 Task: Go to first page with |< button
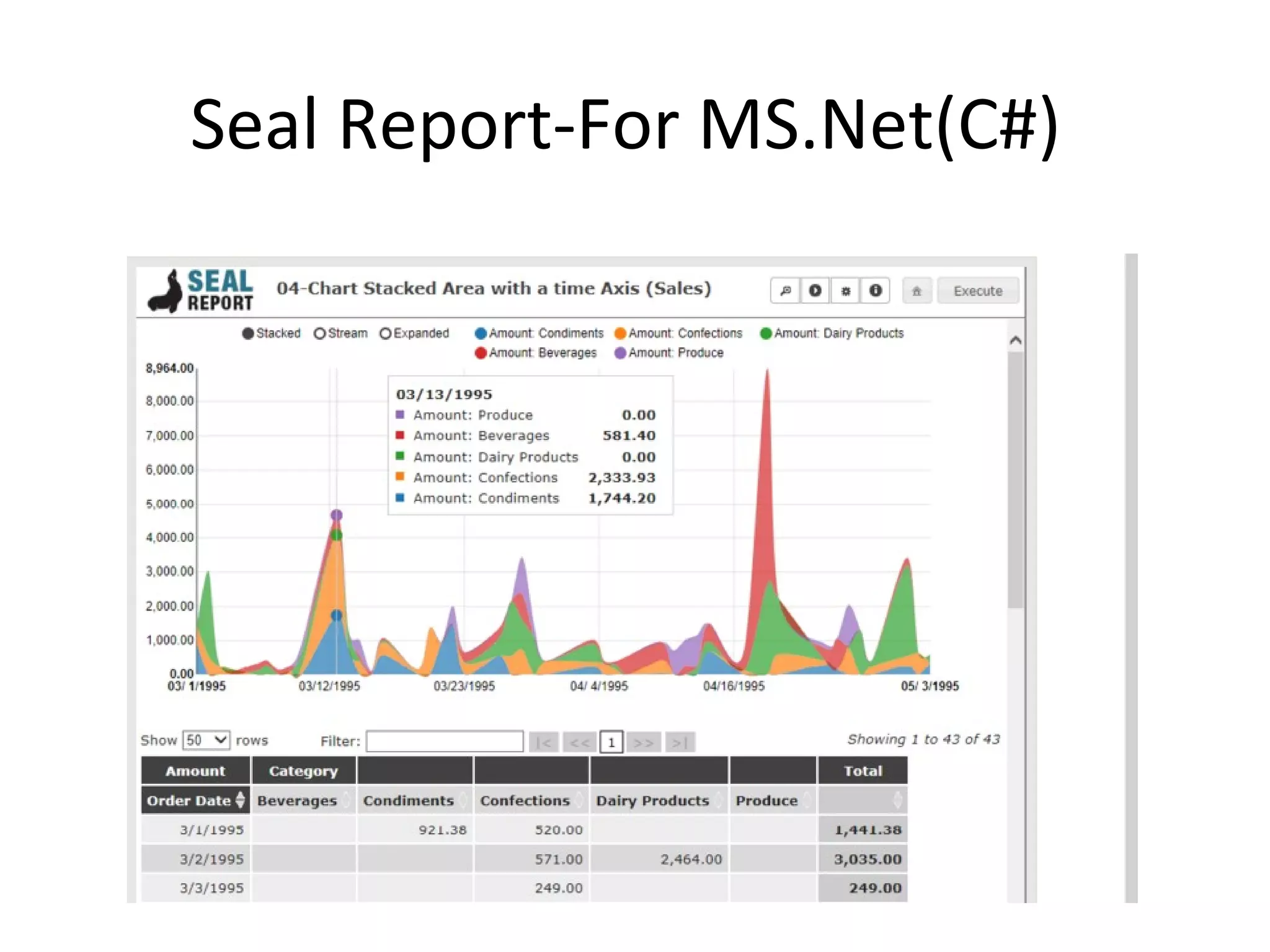tap(544, 743)
